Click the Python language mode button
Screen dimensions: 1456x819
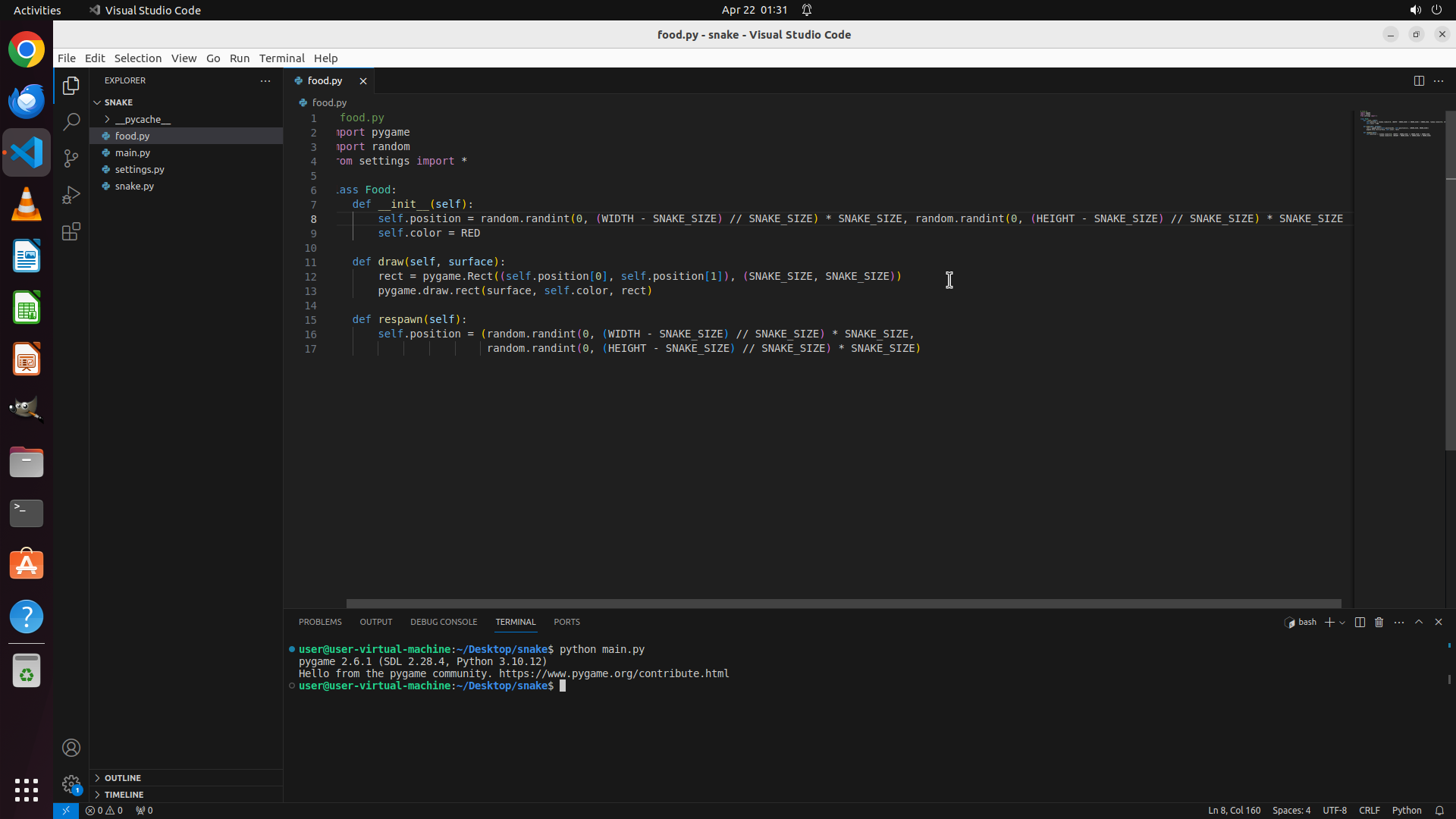pos(1407,810)
